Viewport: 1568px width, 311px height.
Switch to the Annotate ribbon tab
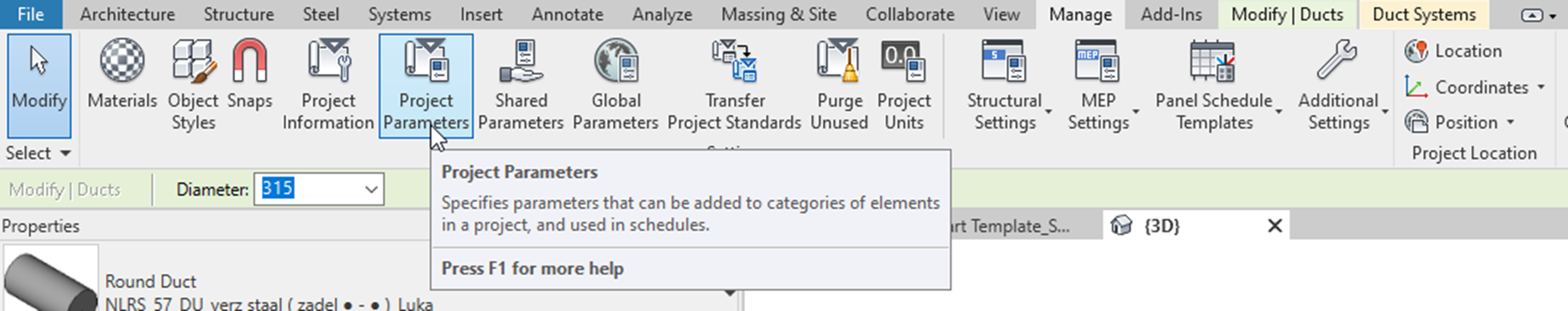click(567, 15)
